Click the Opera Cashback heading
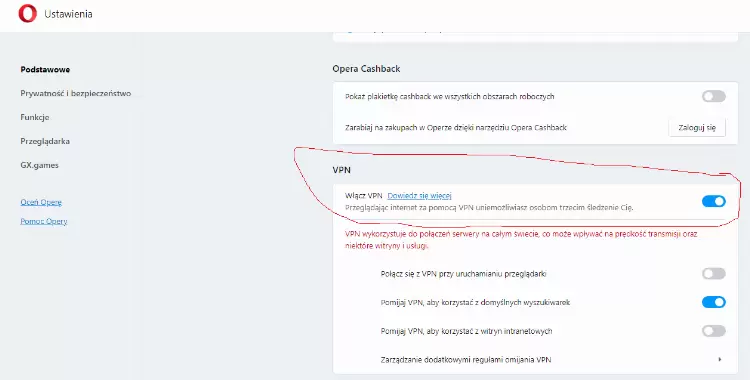The width and height of the screenshot is (750, 380). (366, 69)
